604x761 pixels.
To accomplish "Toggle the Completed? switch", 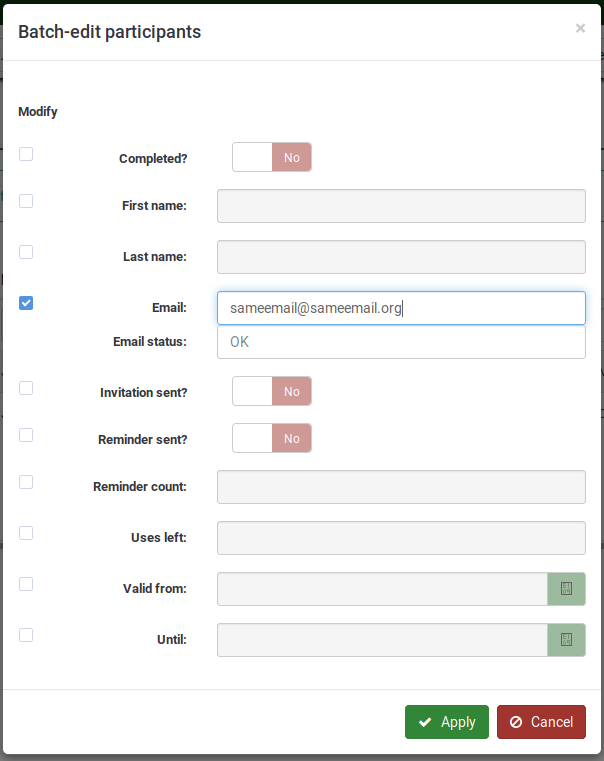I will tap(272, 157).
